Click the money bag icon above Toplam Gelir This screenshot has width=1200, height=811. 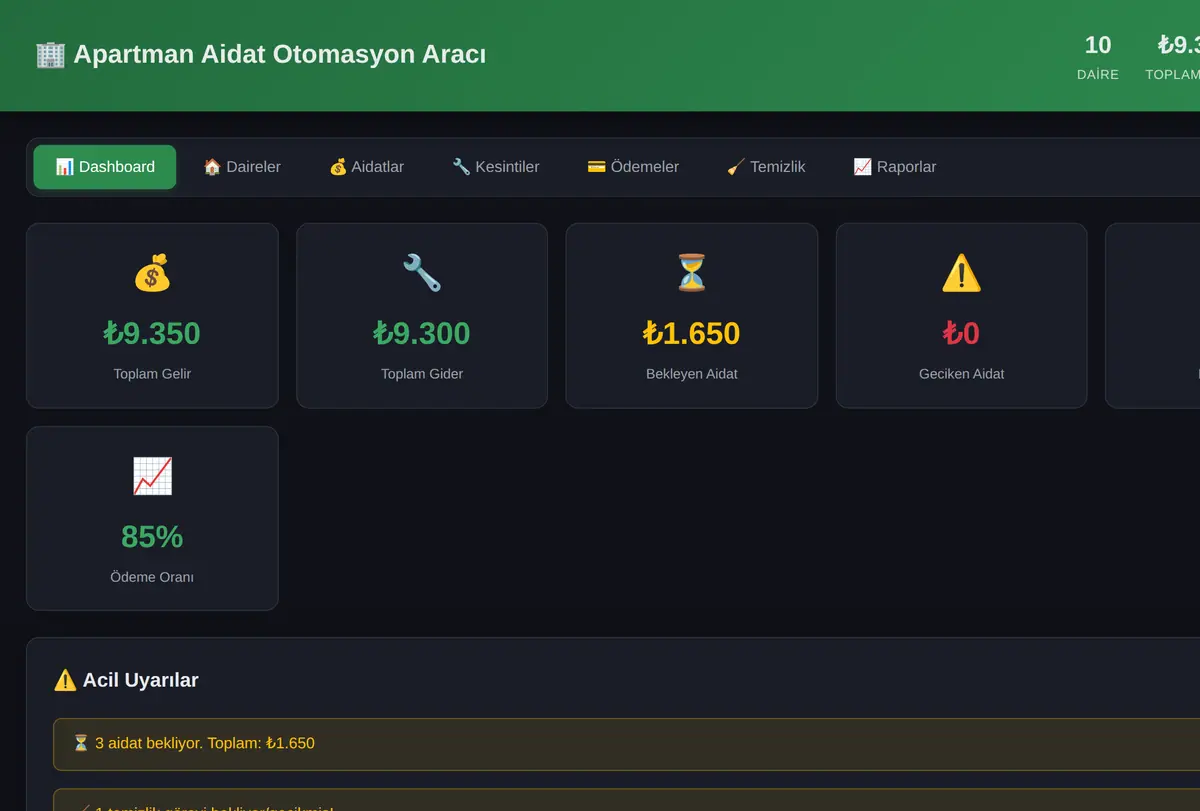coord(152,273)
